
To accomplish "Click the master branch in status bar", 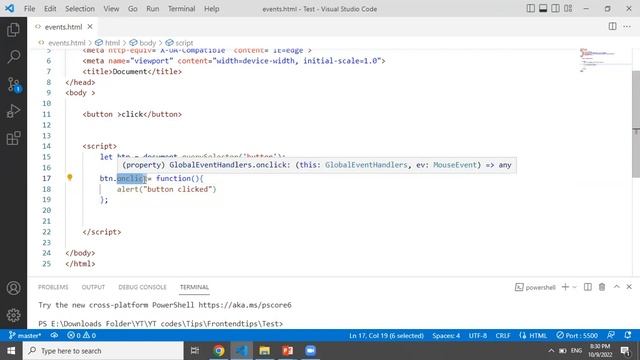I will click(25, 336).
